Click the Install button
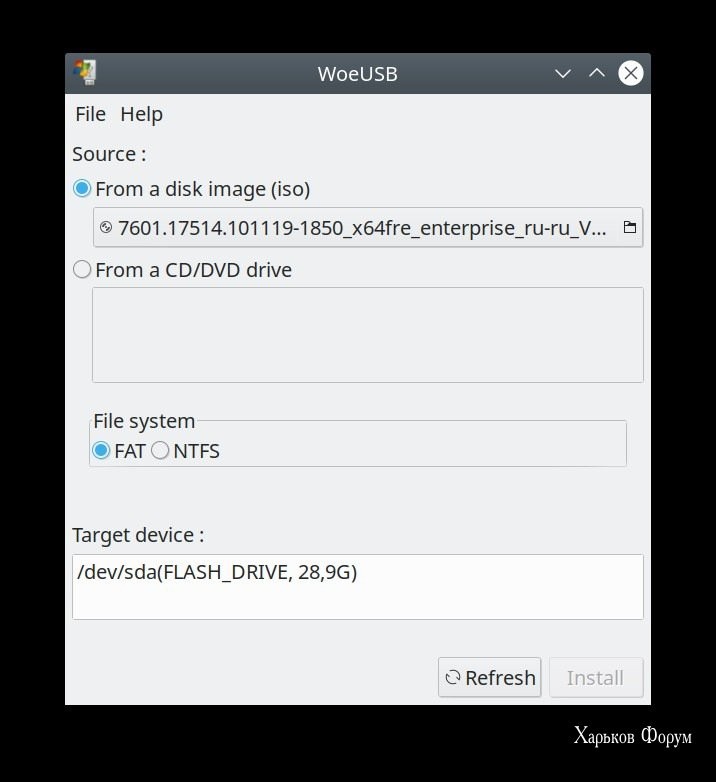716x782 pixels. [596, 677]
